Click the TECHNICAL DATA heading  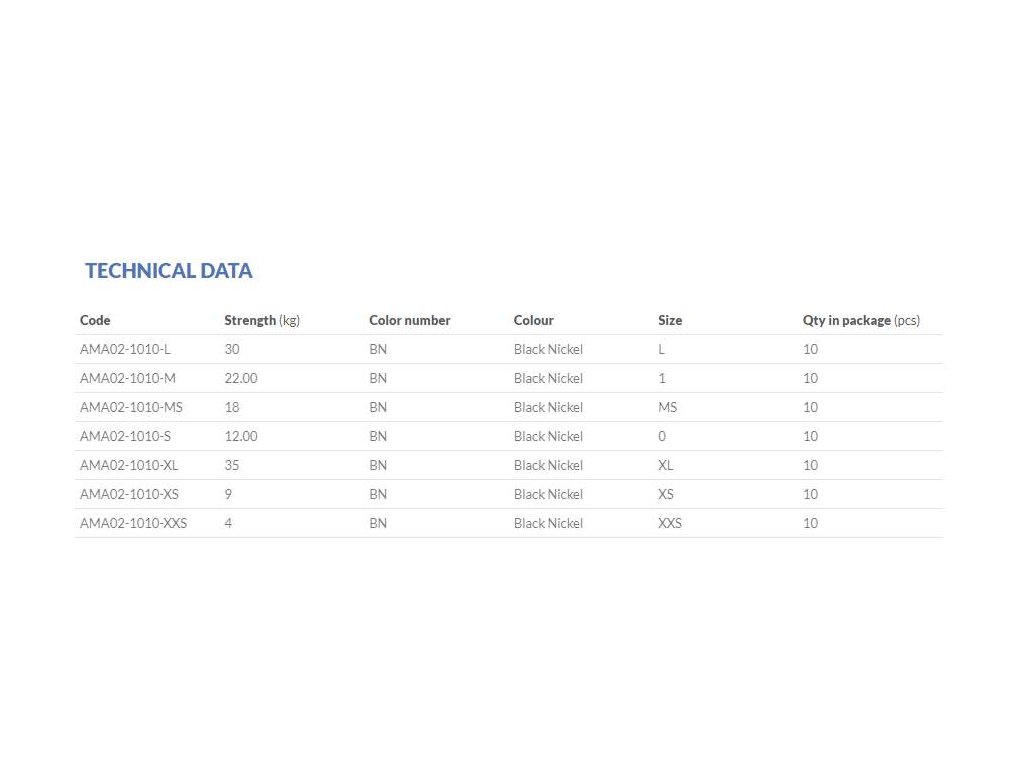[168, 270]
